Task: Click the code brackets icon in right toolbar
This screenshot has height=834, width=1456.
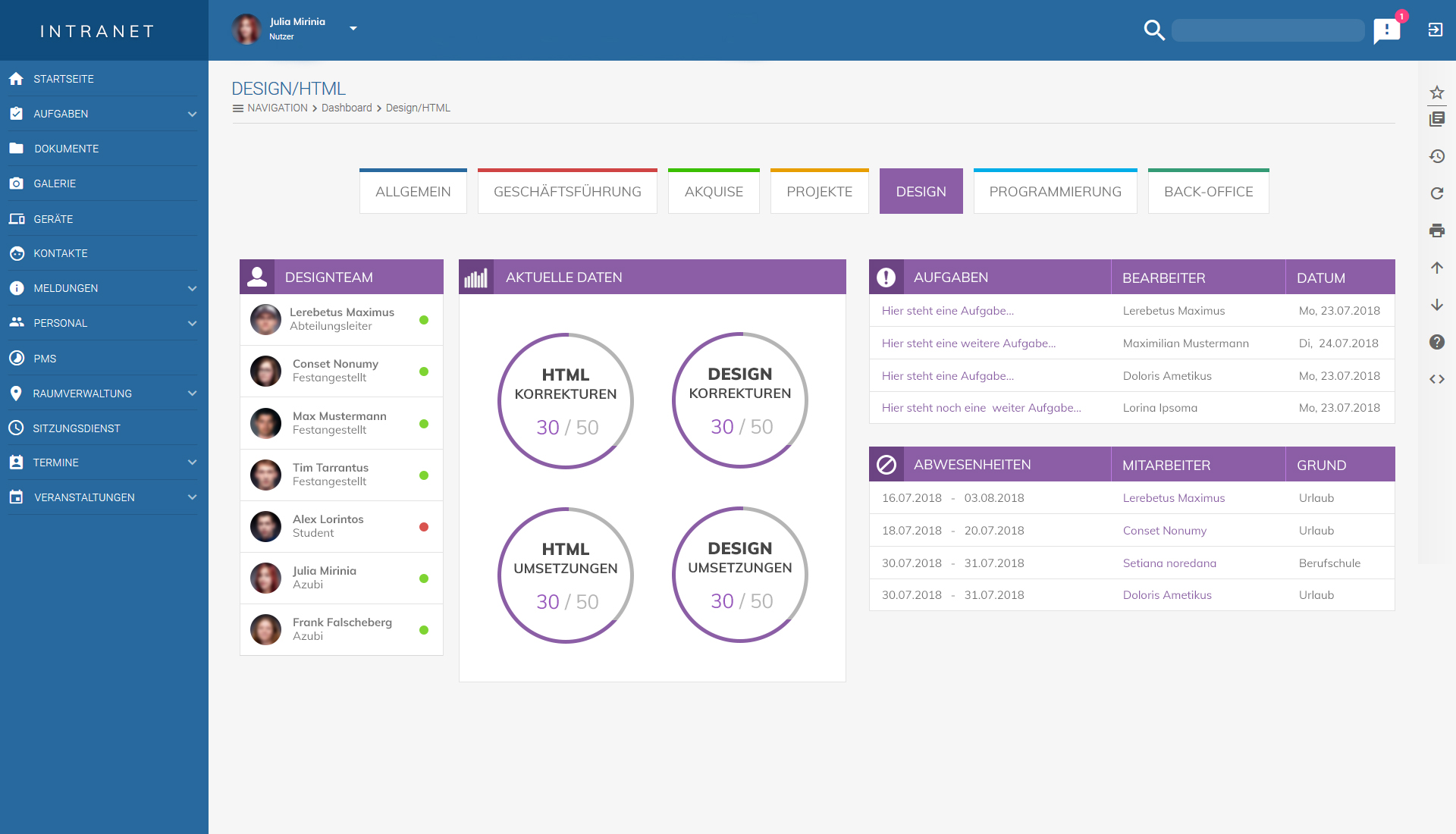Action: click(x=1436, y=379)
